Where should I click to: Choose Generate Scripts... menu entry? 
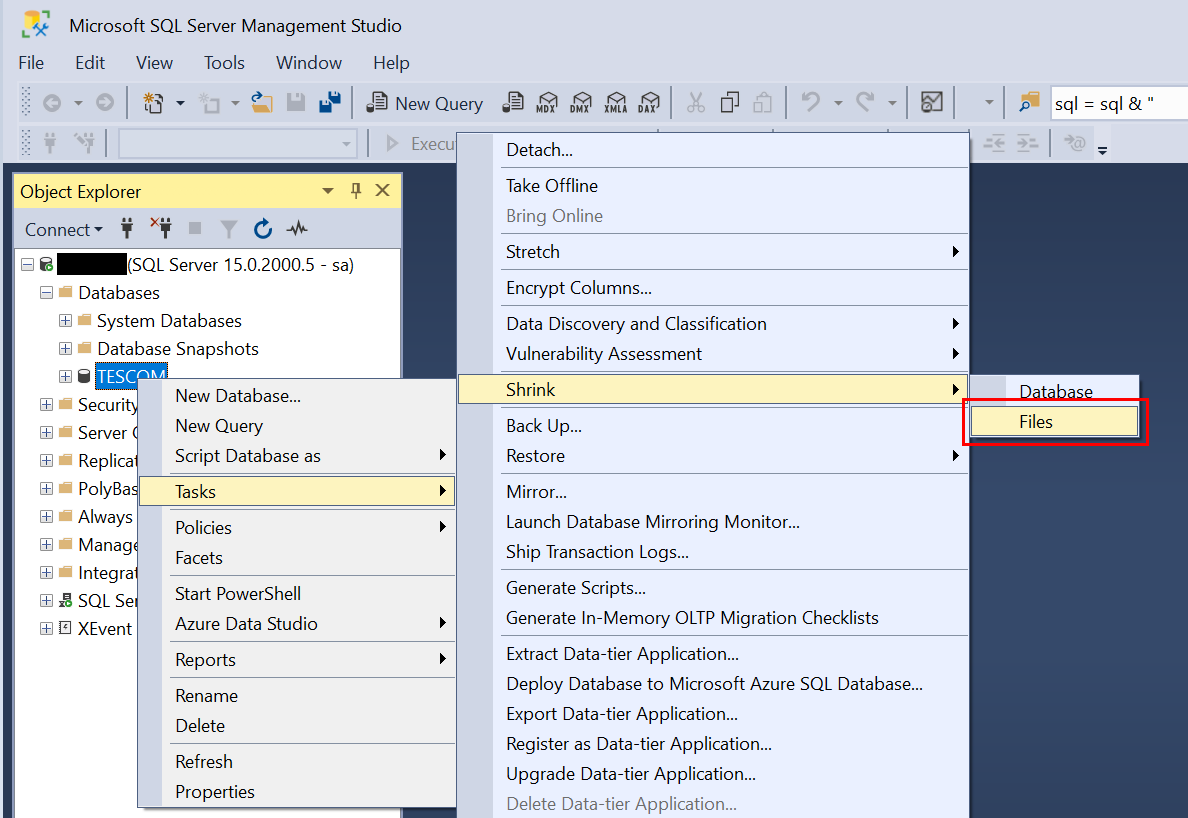(x=713, y=588)
